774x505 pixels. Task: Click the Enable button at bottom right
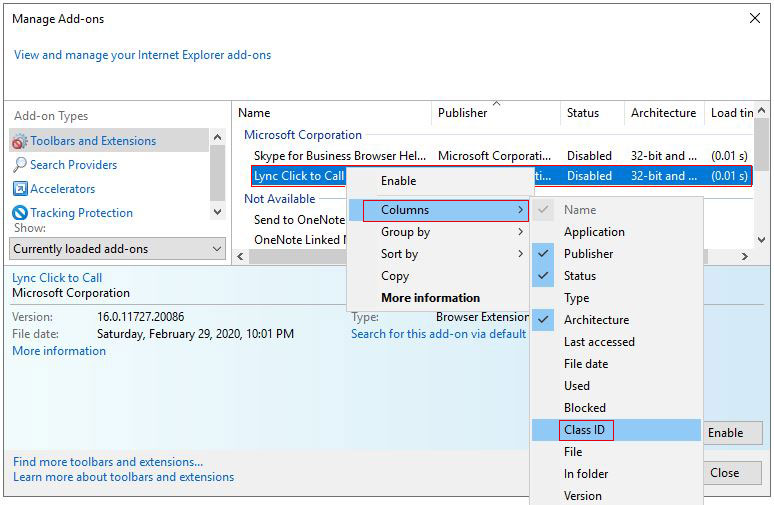click(x=733, y=433)
